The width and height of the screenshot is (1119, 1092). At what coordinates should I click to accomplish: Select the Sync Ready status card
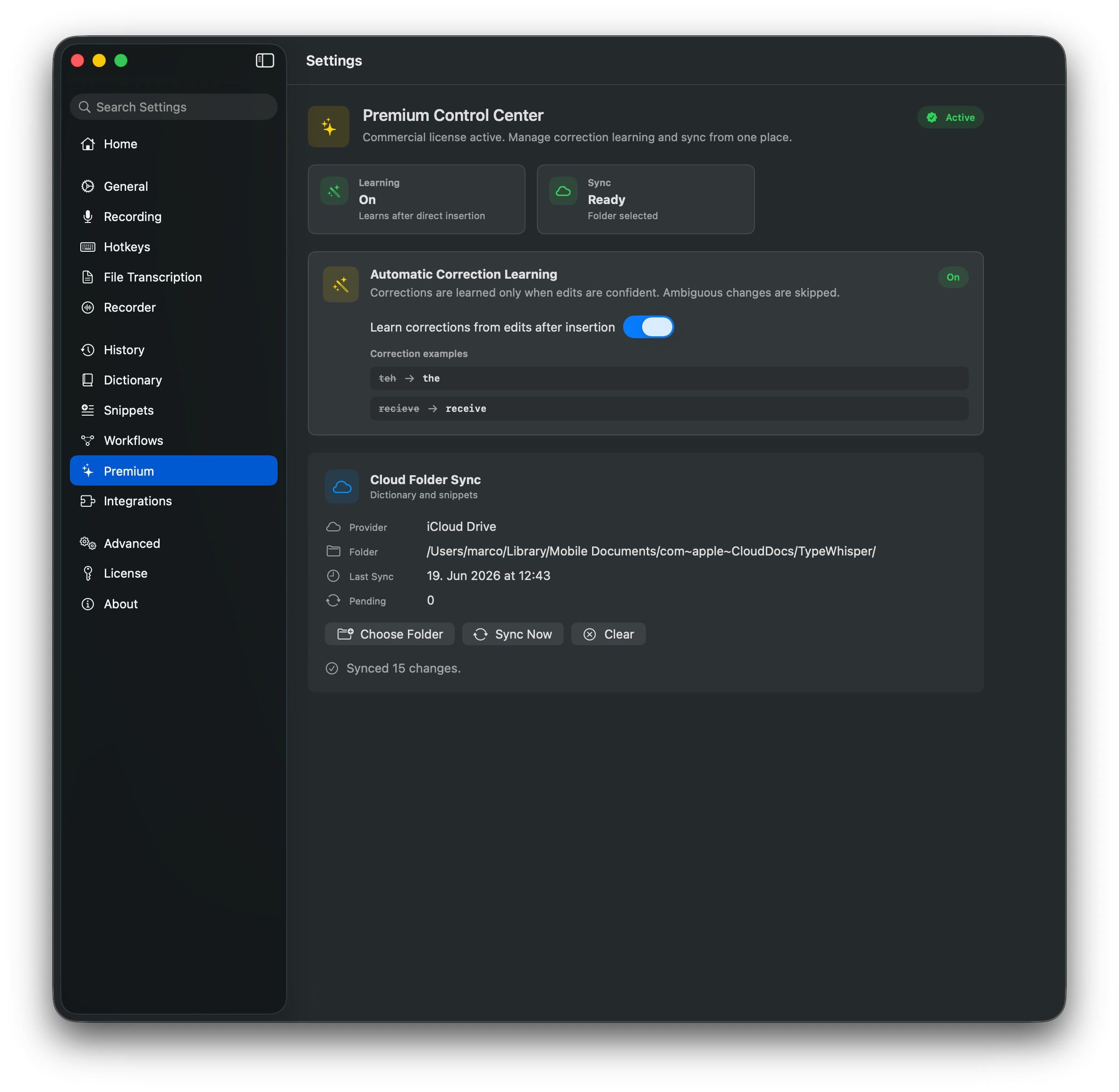(x=645, y=199)
